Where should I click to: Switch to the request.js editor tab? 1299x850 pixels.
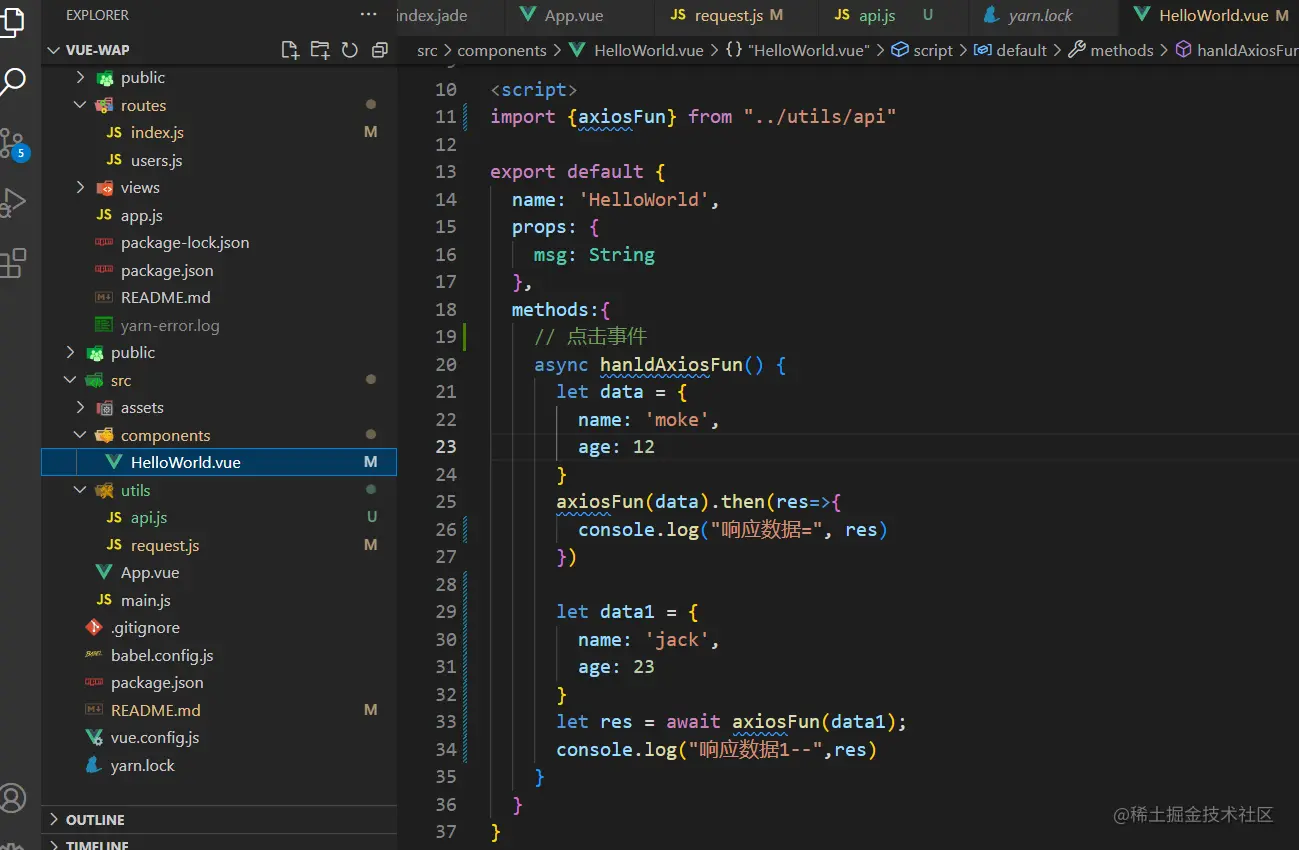[728, 16]
